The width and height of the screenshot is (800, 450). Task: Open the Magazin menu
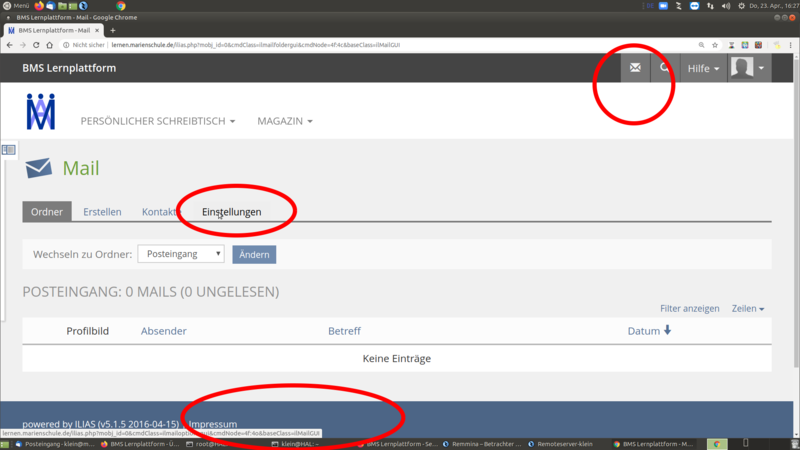(284, 121)
